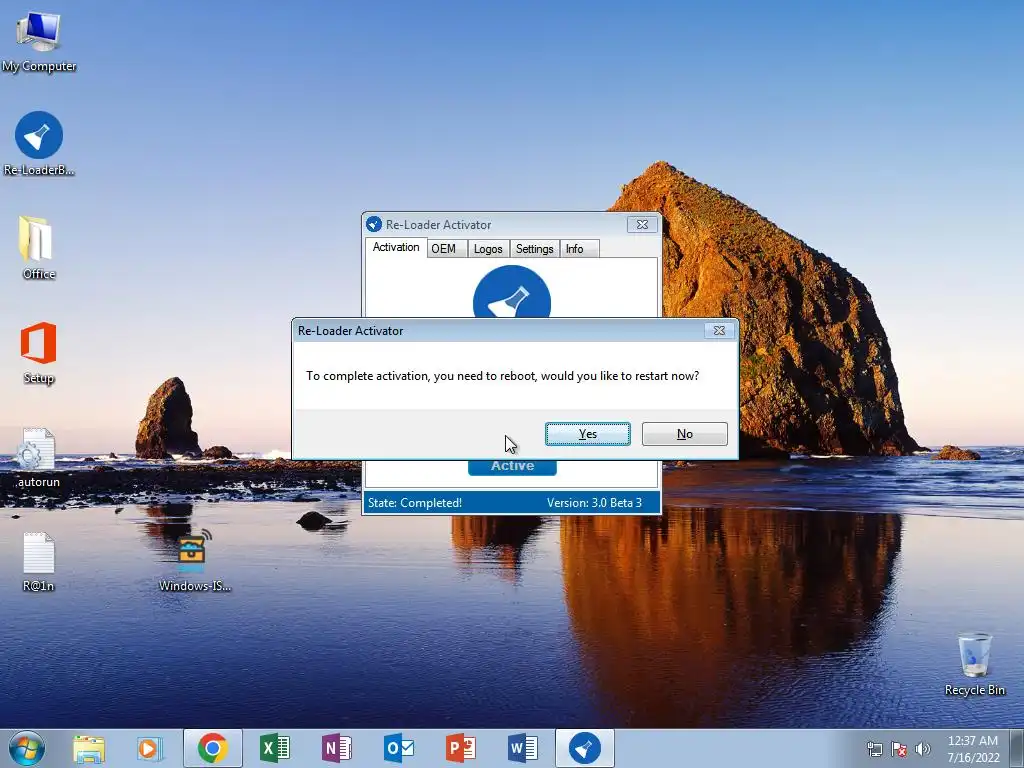Launch Outlook from the taskbar
This screenshot has height=768, width=1024.
(398, 748)
